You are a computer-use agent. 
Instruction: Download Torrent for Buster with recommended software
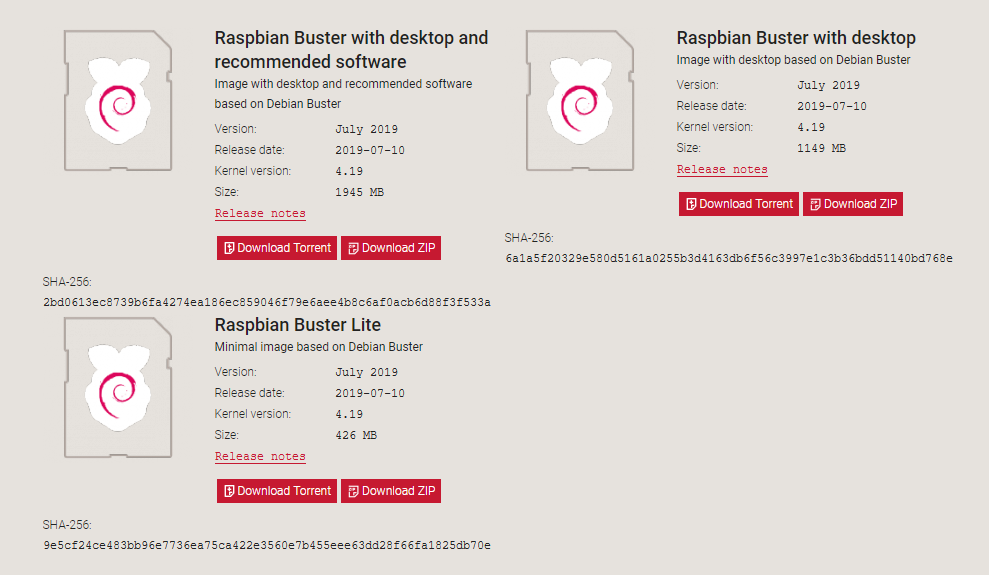tap(277, 248)
